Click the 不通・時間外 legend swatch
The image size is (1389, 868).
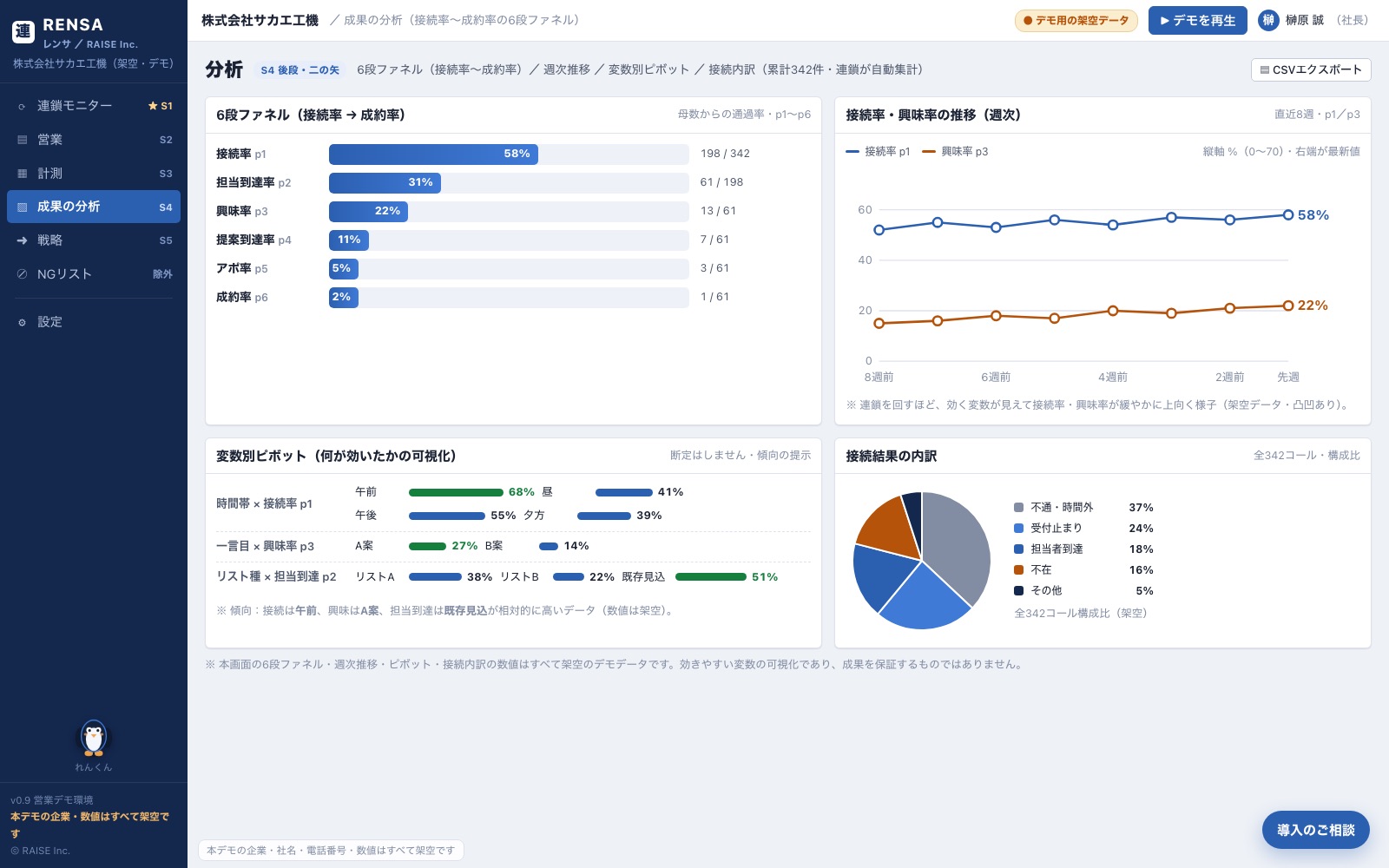pos(1018,508)
